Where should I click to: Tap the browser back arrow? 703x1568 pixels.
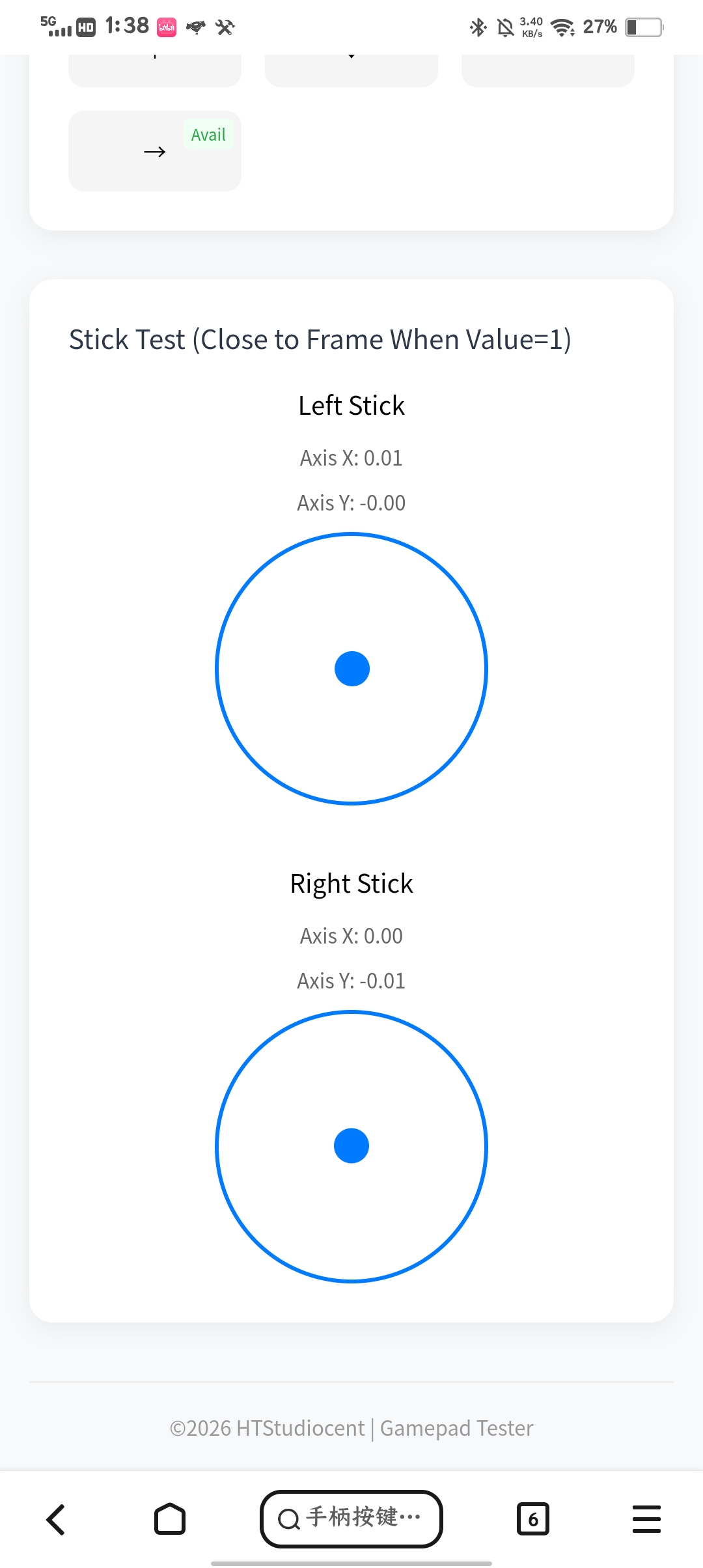[56, 1519]
